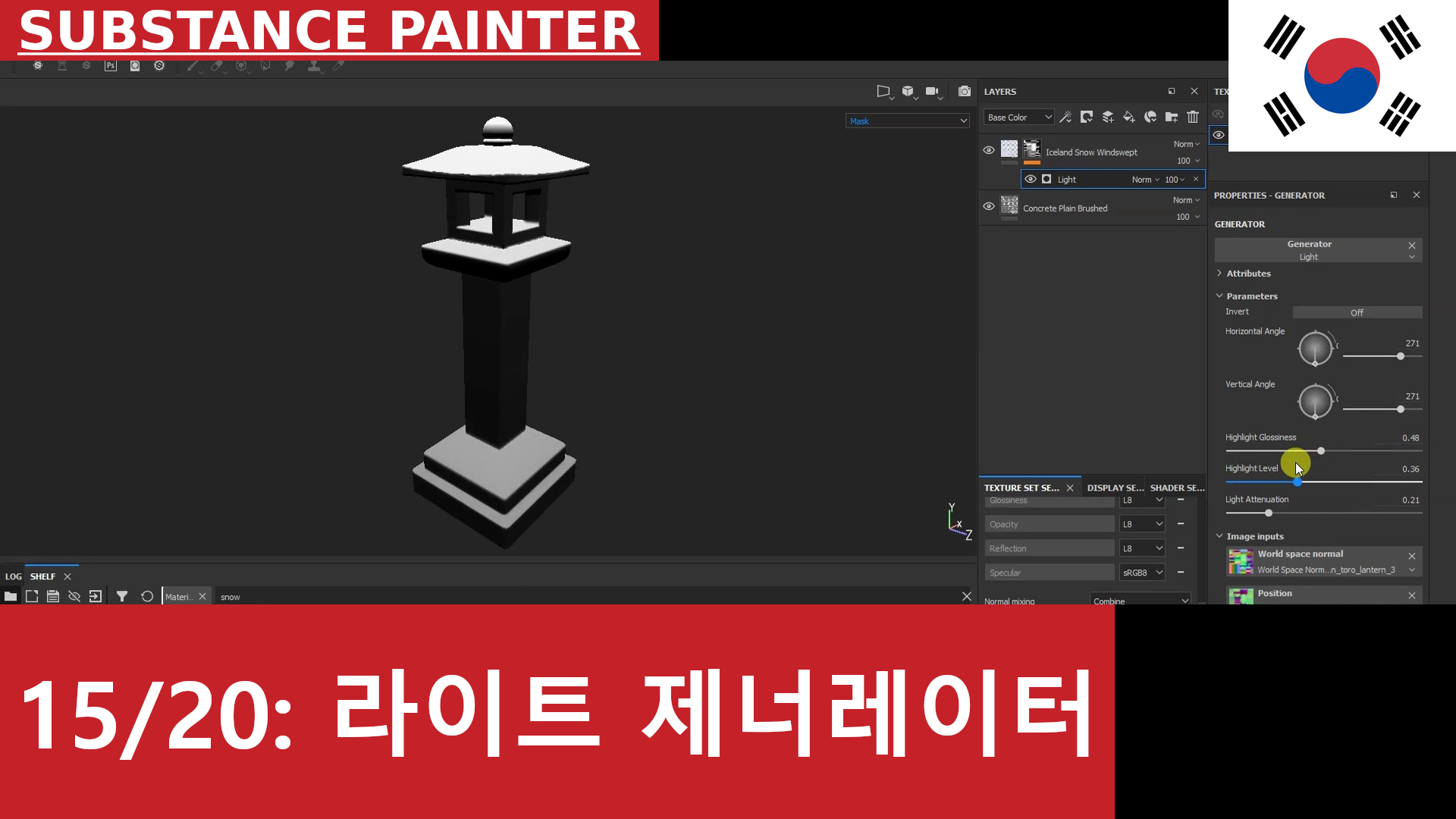Add a new paint layer via stack icon
This screenshot has height=819, width=1456.
[x=1108, y=117]
